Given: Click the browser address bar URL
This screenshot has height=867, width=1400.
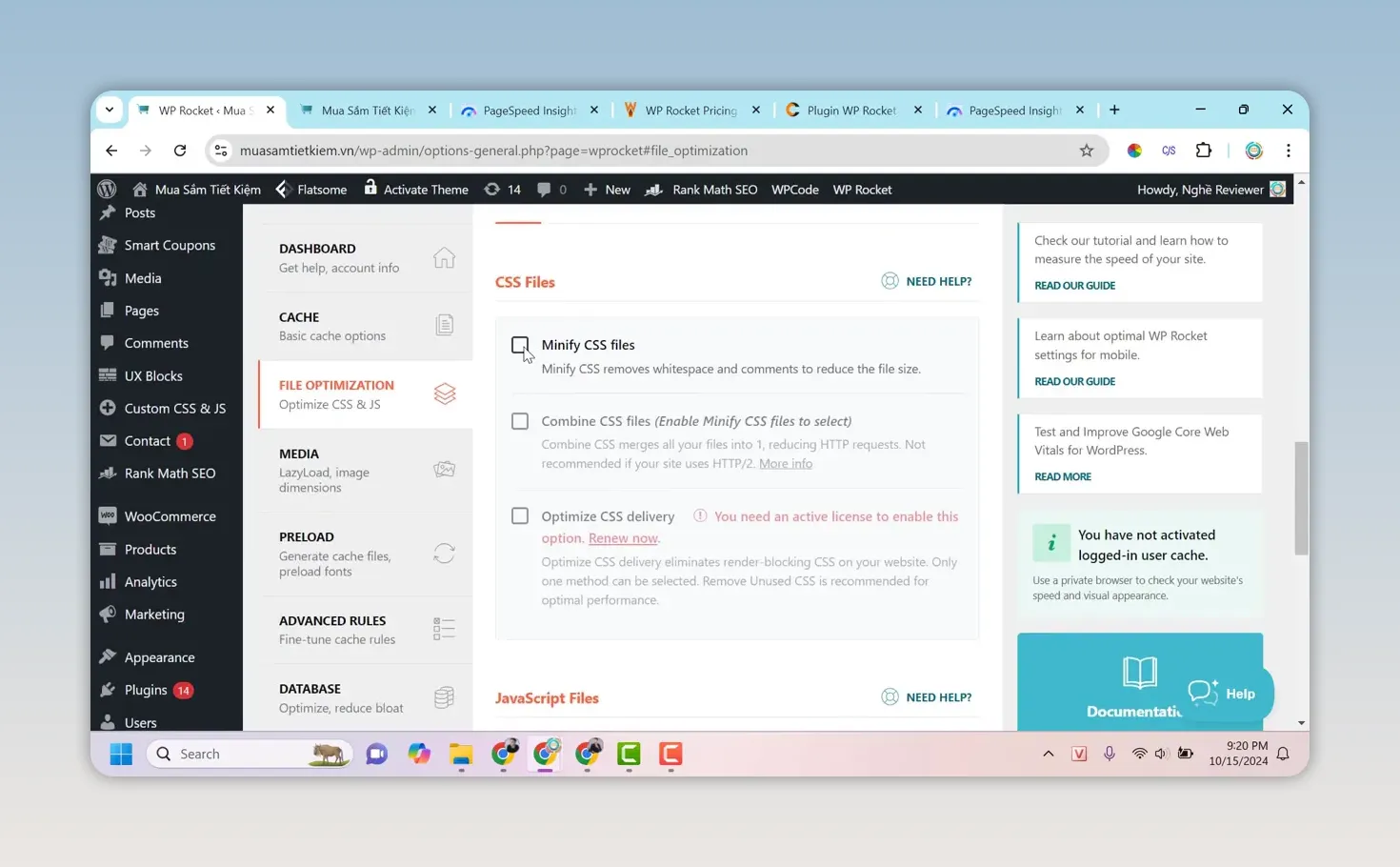Looking at the screenshot, I should click(x=493, y=151).
